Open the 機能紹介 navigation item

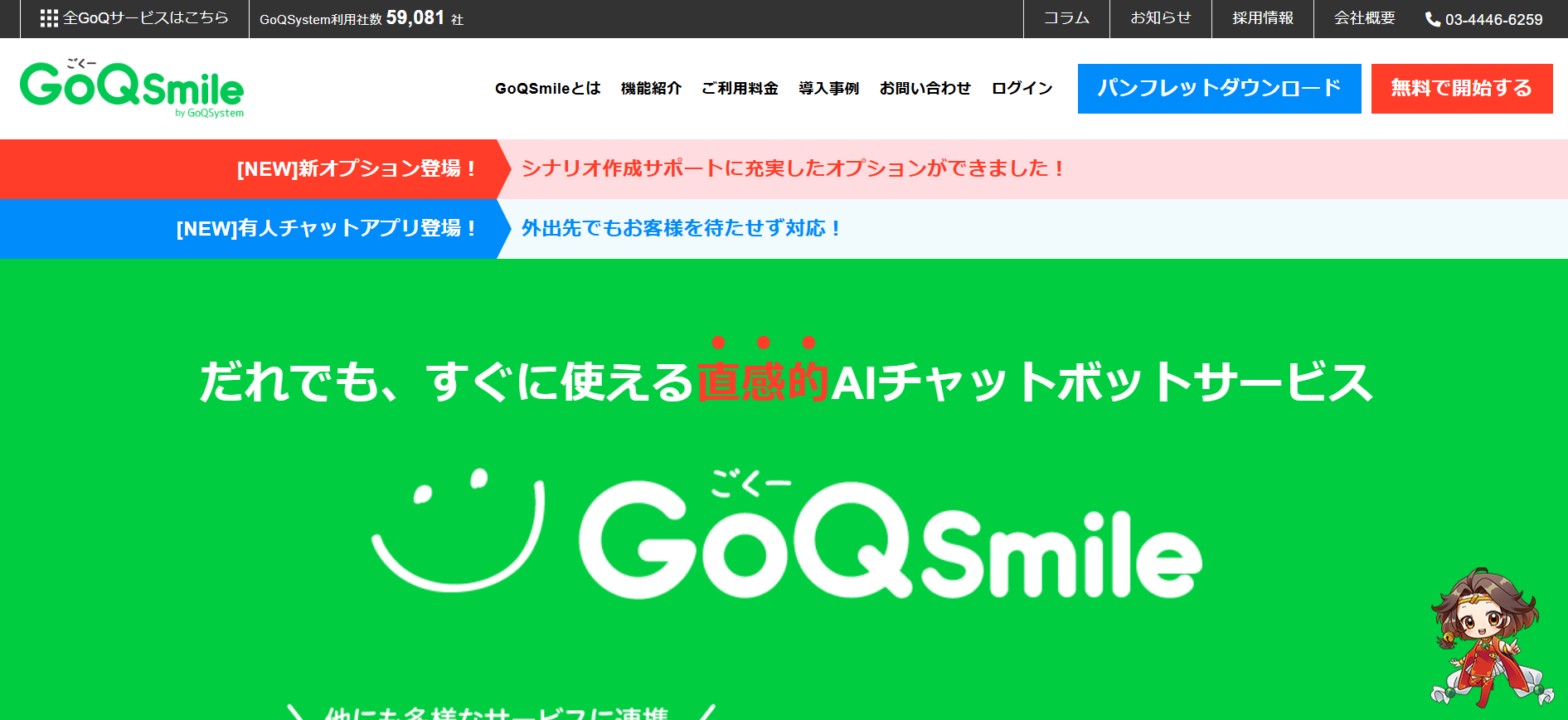(x=651, y=89)
